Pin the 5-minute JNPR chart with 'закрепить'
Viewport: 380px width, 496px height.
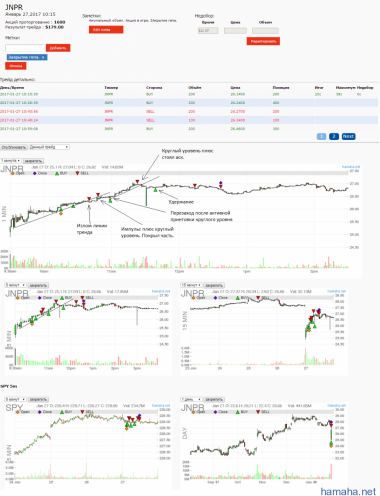tap(38, 285)
